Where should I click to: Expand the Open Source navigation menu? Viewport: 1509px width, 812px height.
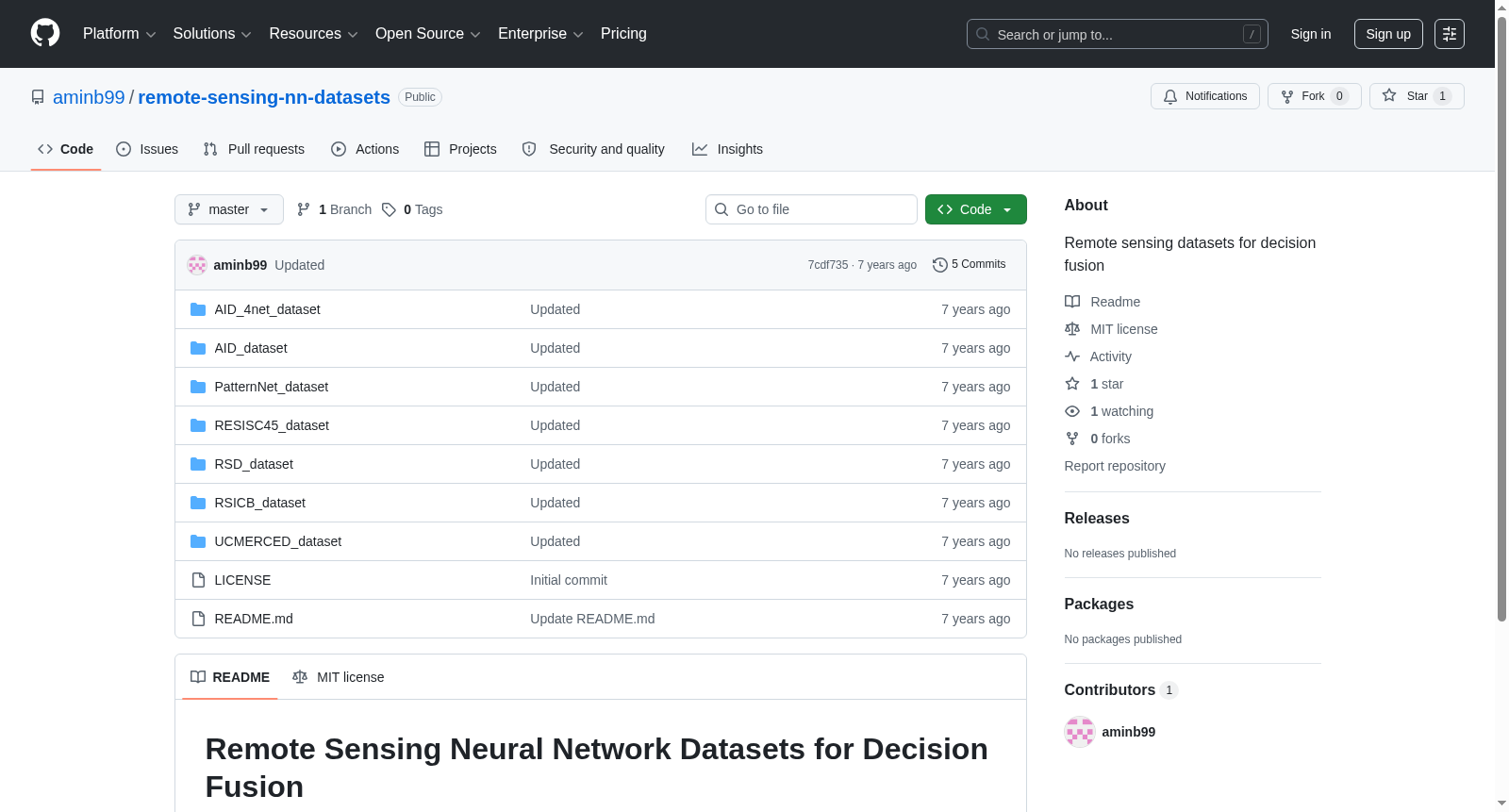coord(427,34)
